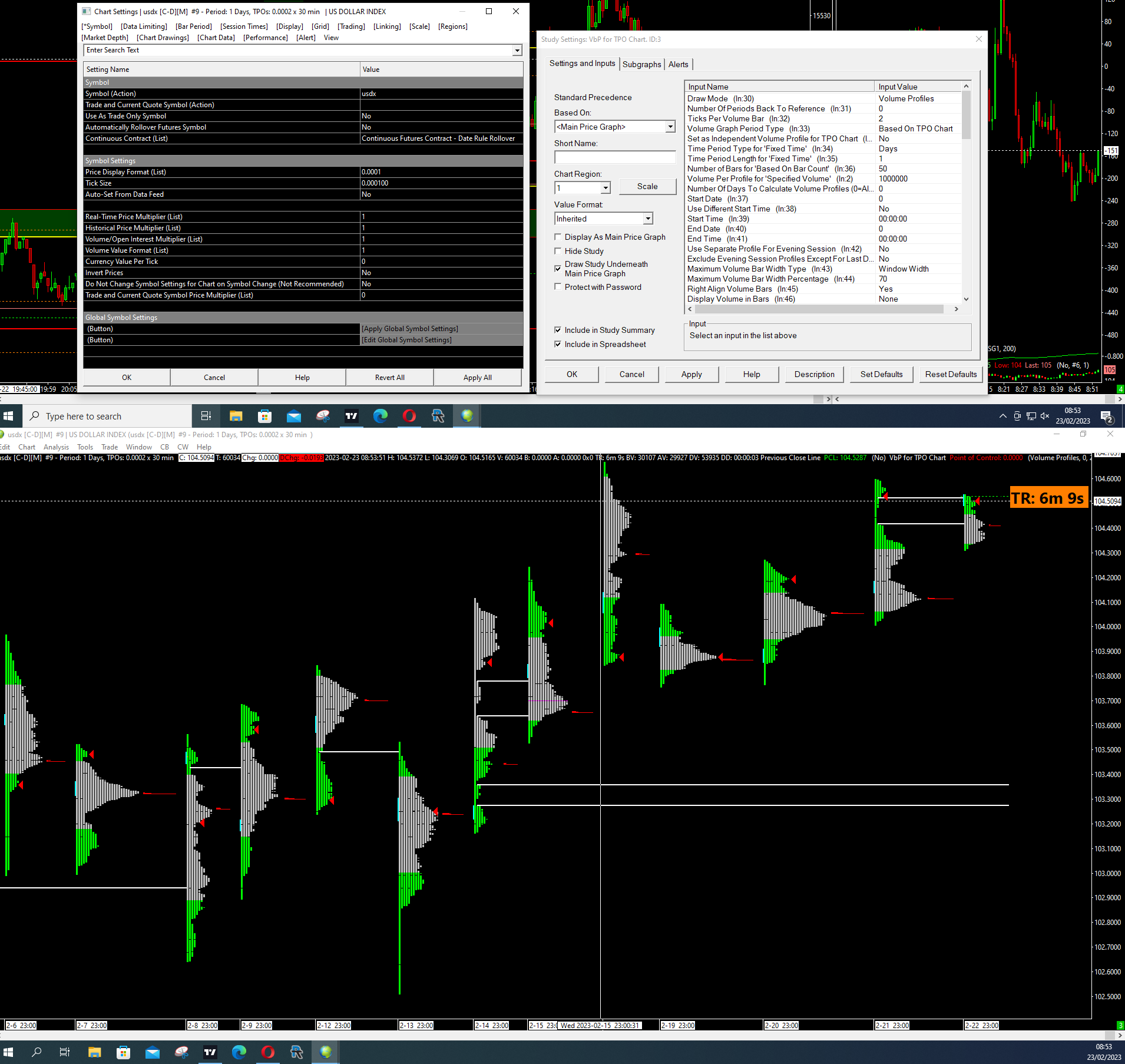This screenshot has height=1064, width=1125.
Task: Click the green '3' chart region box
Action: pyautogui.click(x=1120, y=1025)
